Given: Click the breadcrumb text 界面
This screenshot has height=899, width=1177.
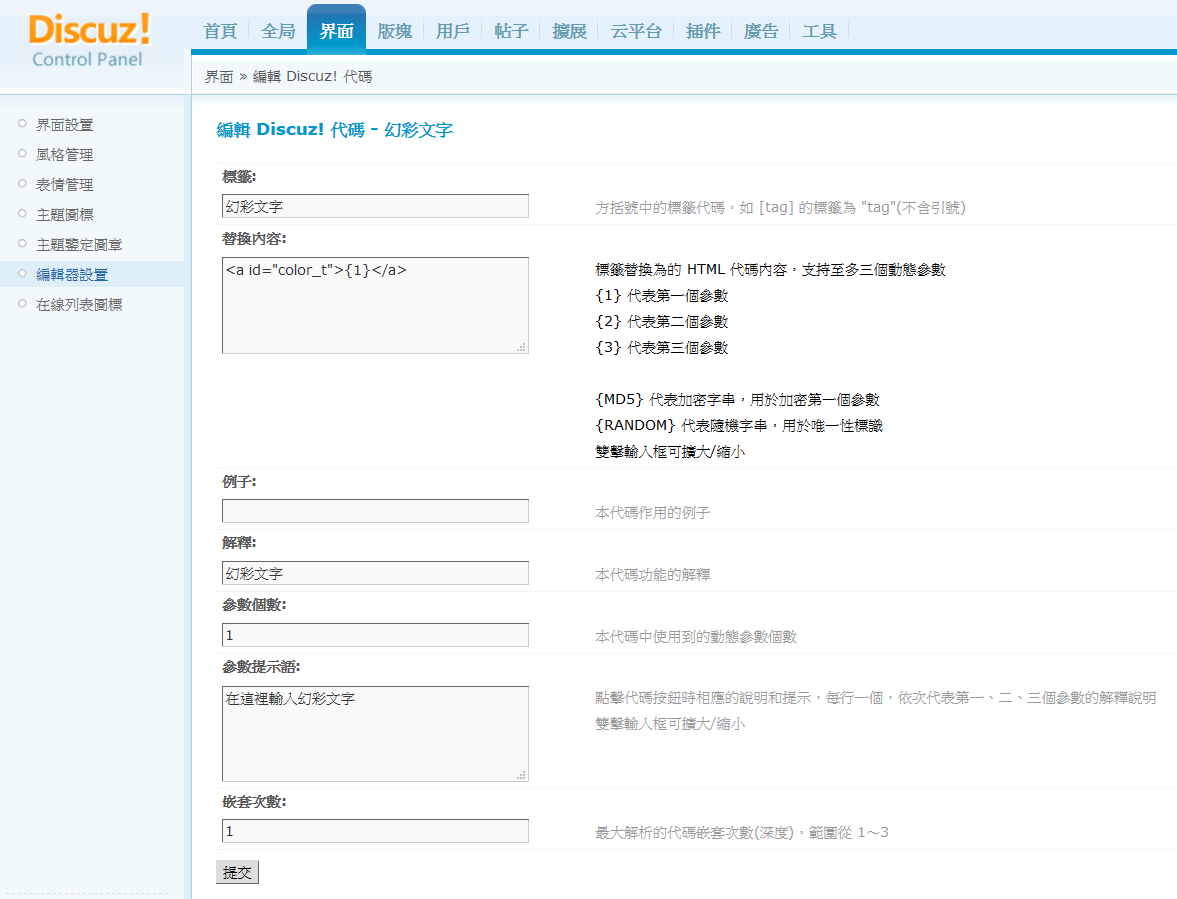Looking at the screenshot, I should [218, 77].
